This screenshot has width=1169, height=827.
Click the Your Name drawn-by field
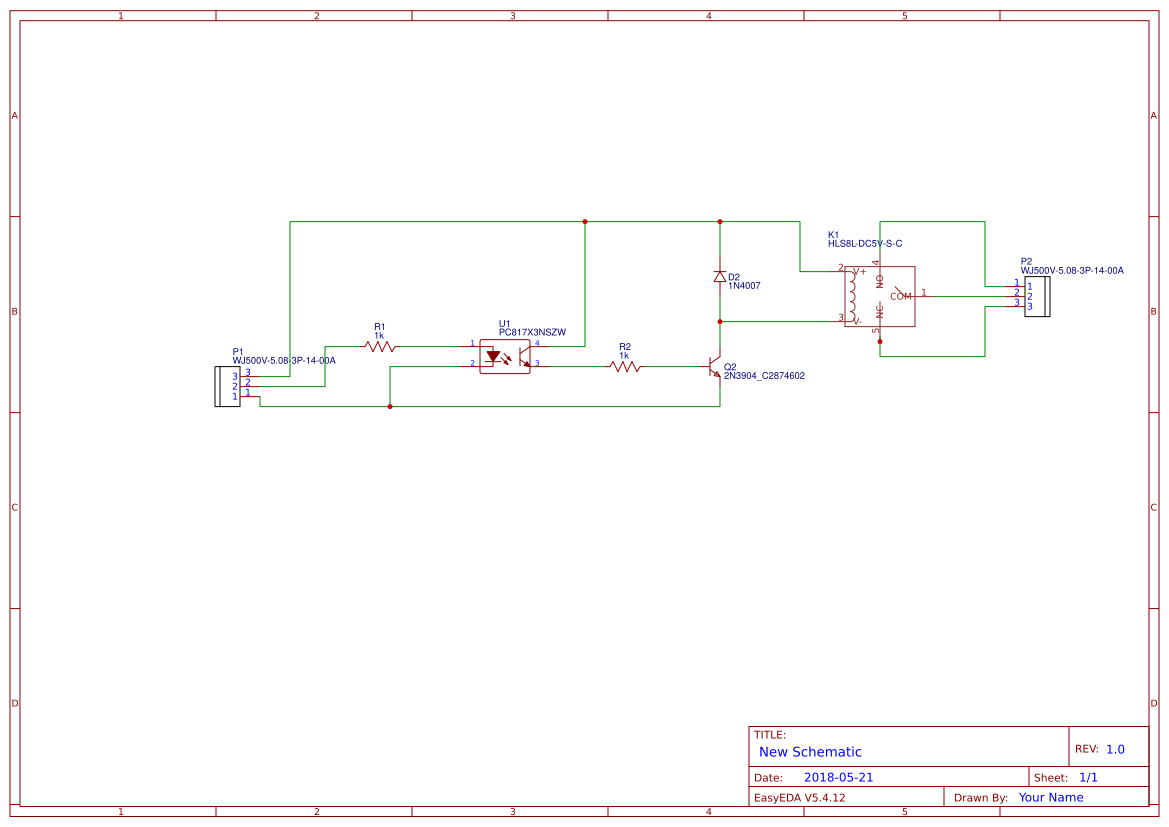[x=1050, y=797]
